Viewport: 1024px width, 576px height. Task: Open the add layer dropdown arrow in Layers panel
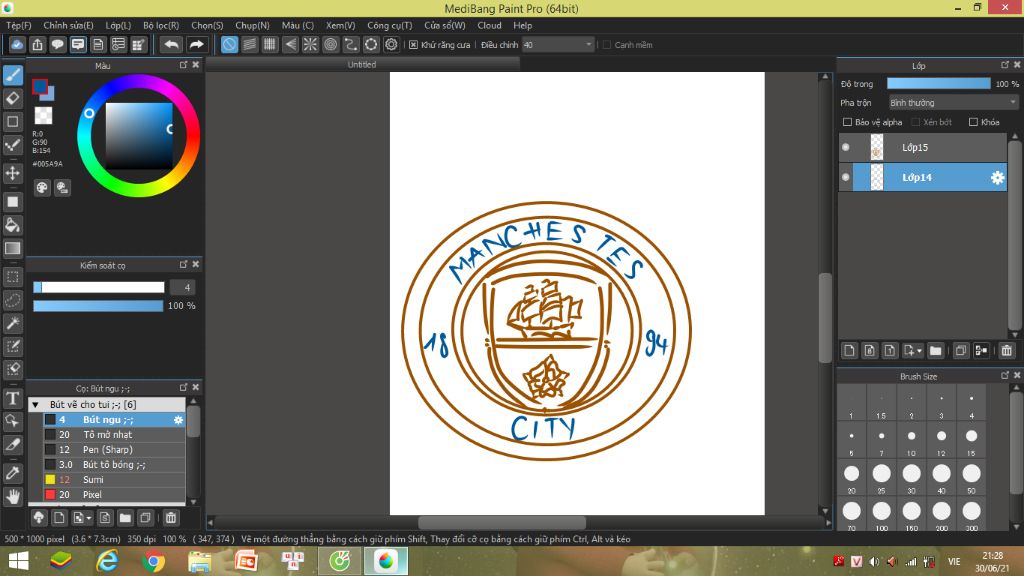[919, 351]
